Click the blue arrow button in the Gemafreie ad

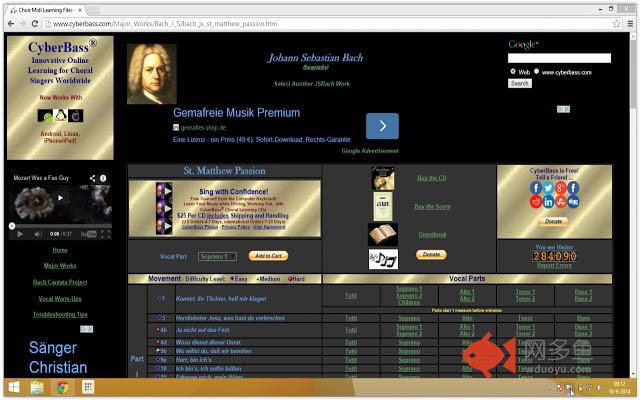click(x=382, y=126)
